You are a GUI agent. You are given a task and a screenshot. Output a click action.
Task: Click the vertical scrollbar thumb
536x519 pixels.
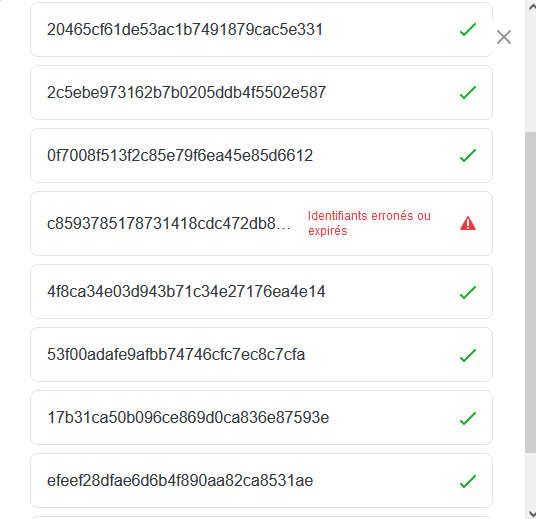[x=531, y=292]
